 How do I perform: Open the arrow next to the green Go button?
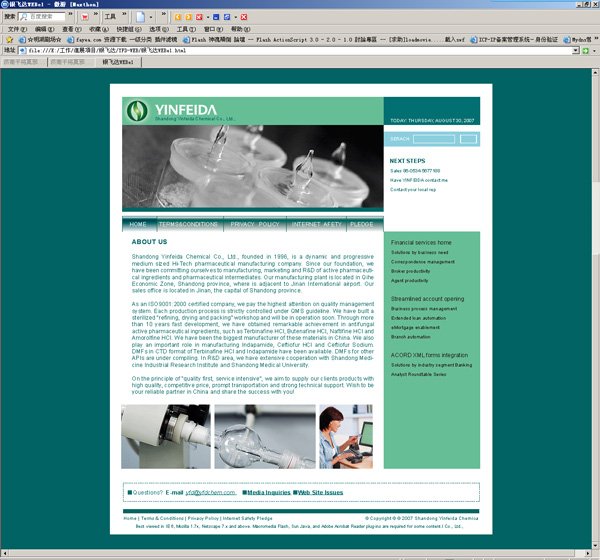tap(594, 51)
